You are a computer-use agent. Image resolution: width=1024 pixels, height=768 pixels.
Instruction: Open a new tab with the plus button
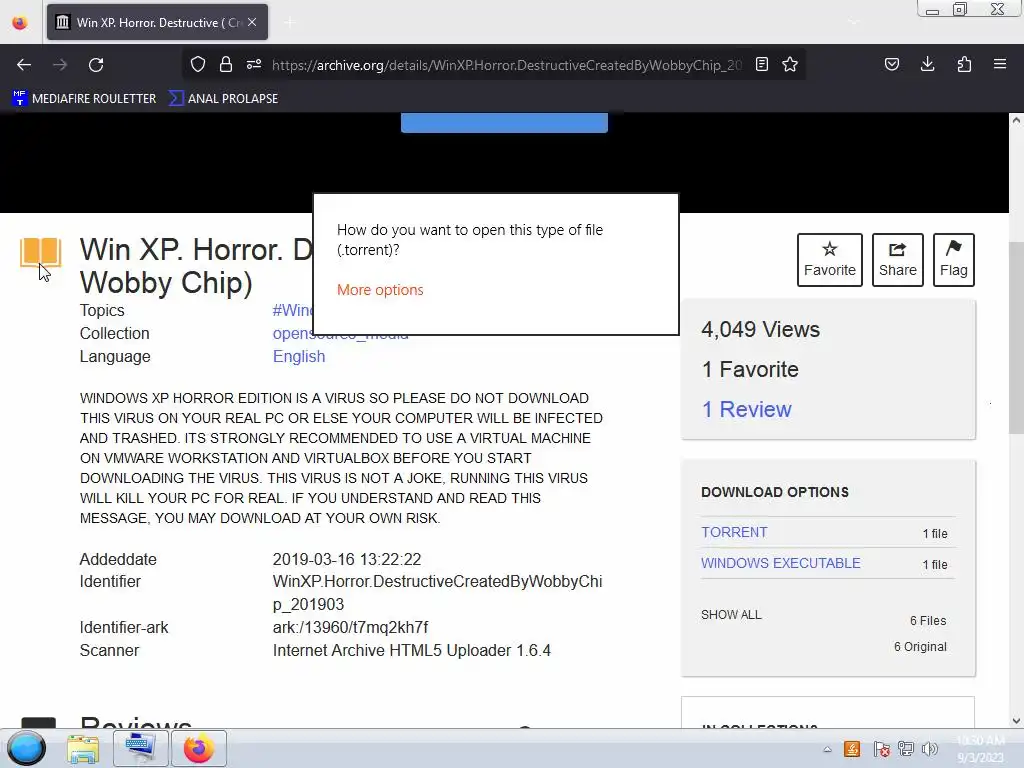(x=290, y=23)
